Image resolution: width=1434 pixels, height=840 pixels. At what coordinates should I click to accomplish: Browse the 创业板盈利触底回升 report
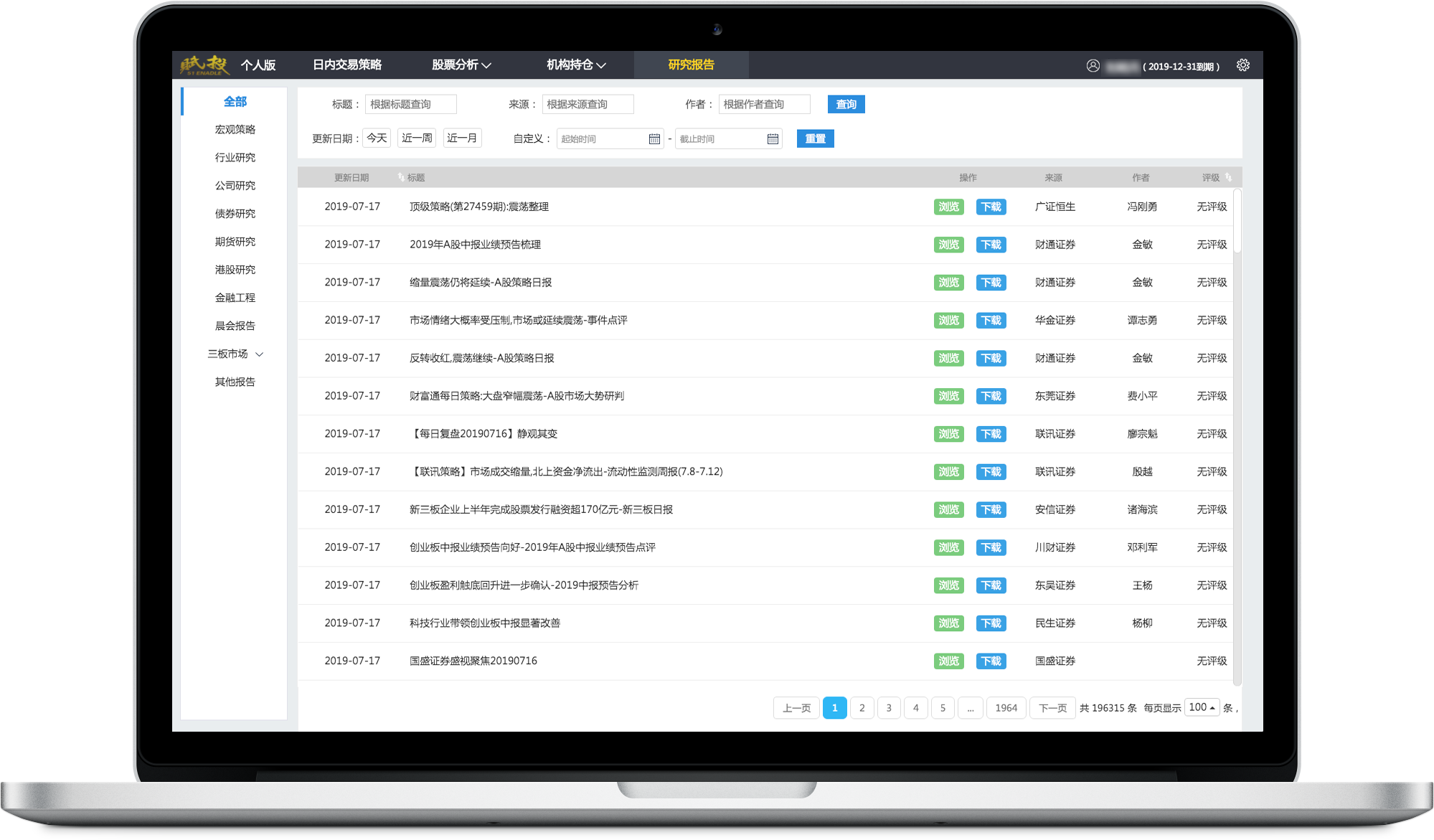pyautogui.click(x=948, y=585)
